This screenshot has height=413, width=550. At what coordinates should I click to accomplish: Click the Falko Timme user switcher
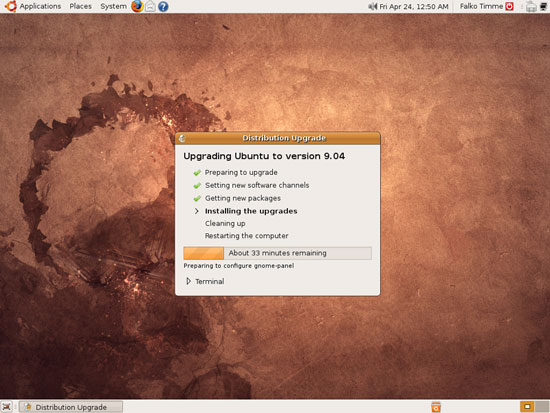(481, 6)
